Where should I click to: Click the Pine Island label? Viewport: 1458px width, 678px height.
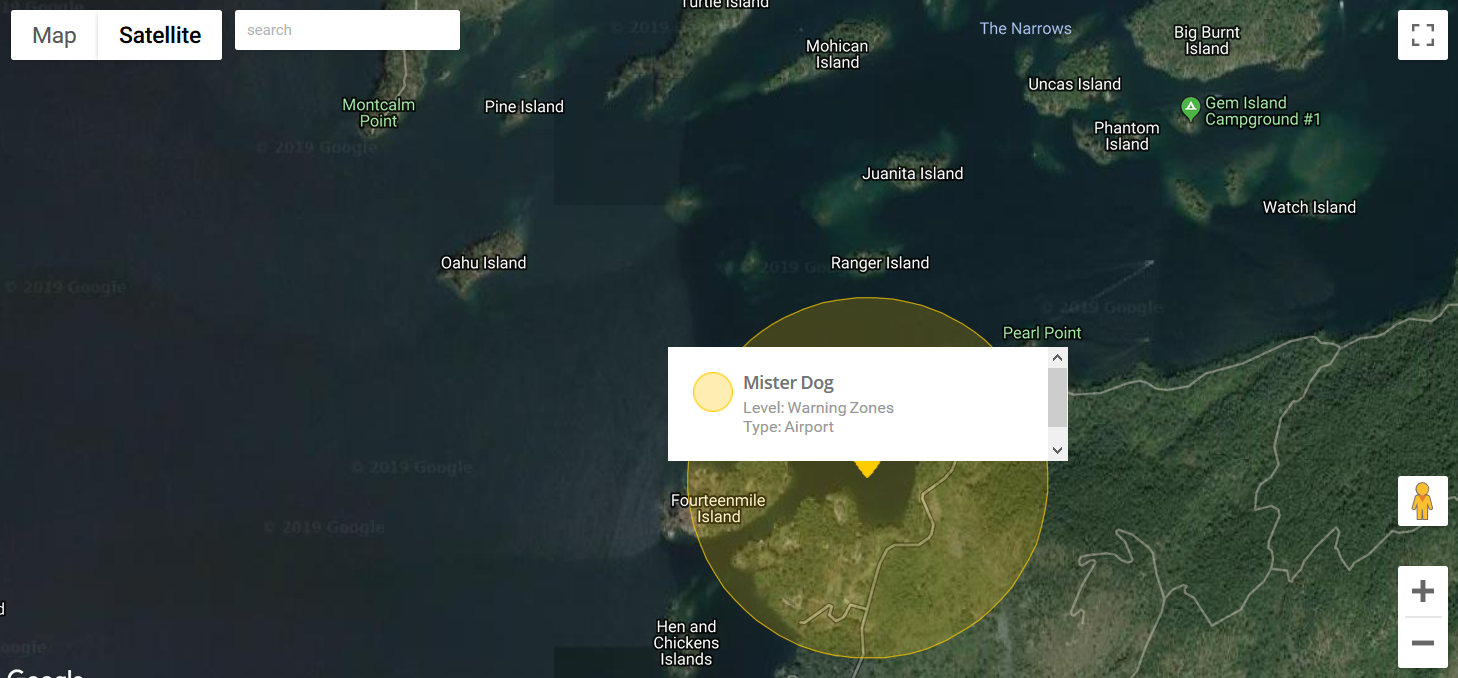[524, 107]
